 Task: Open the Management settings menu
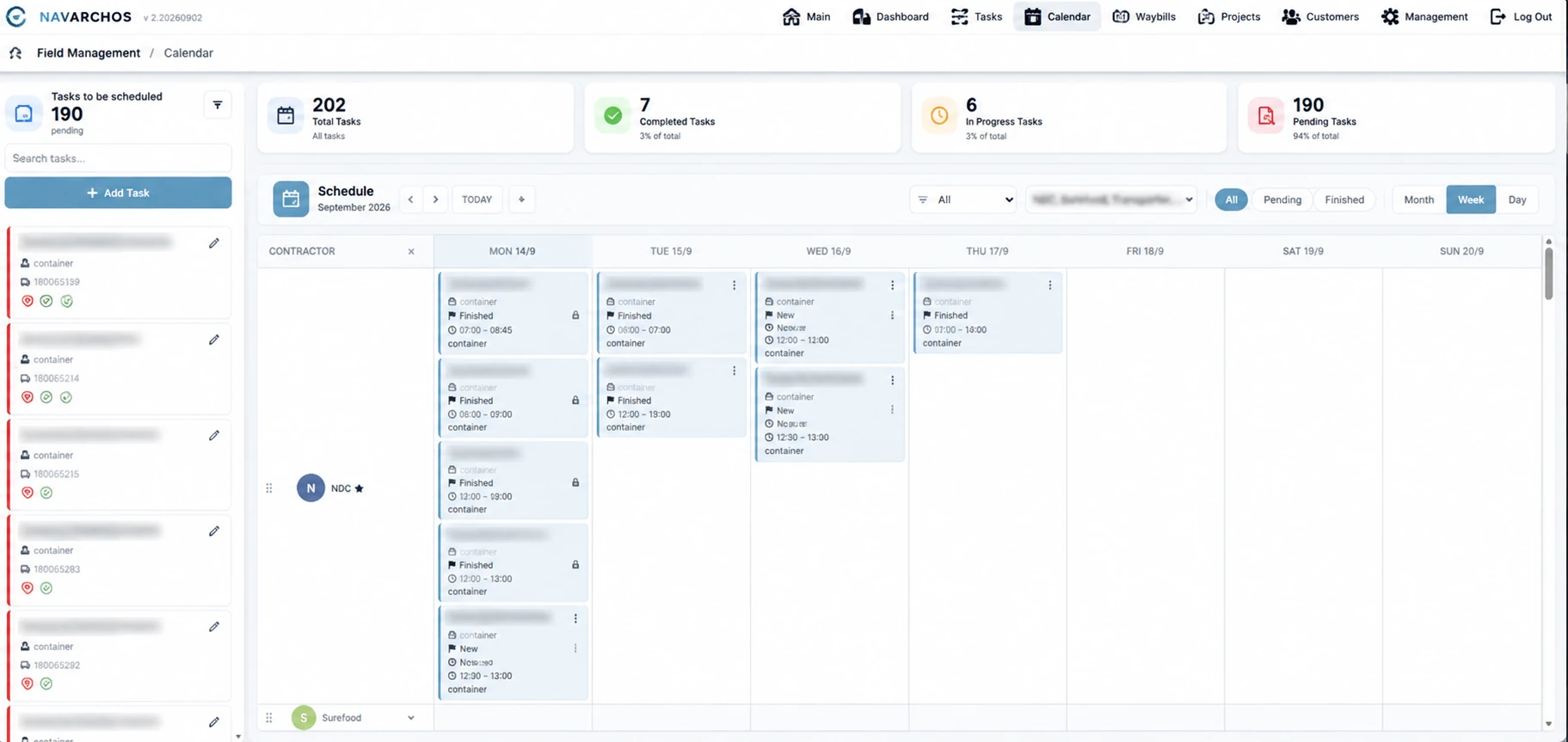click(x=1424, y=16)
